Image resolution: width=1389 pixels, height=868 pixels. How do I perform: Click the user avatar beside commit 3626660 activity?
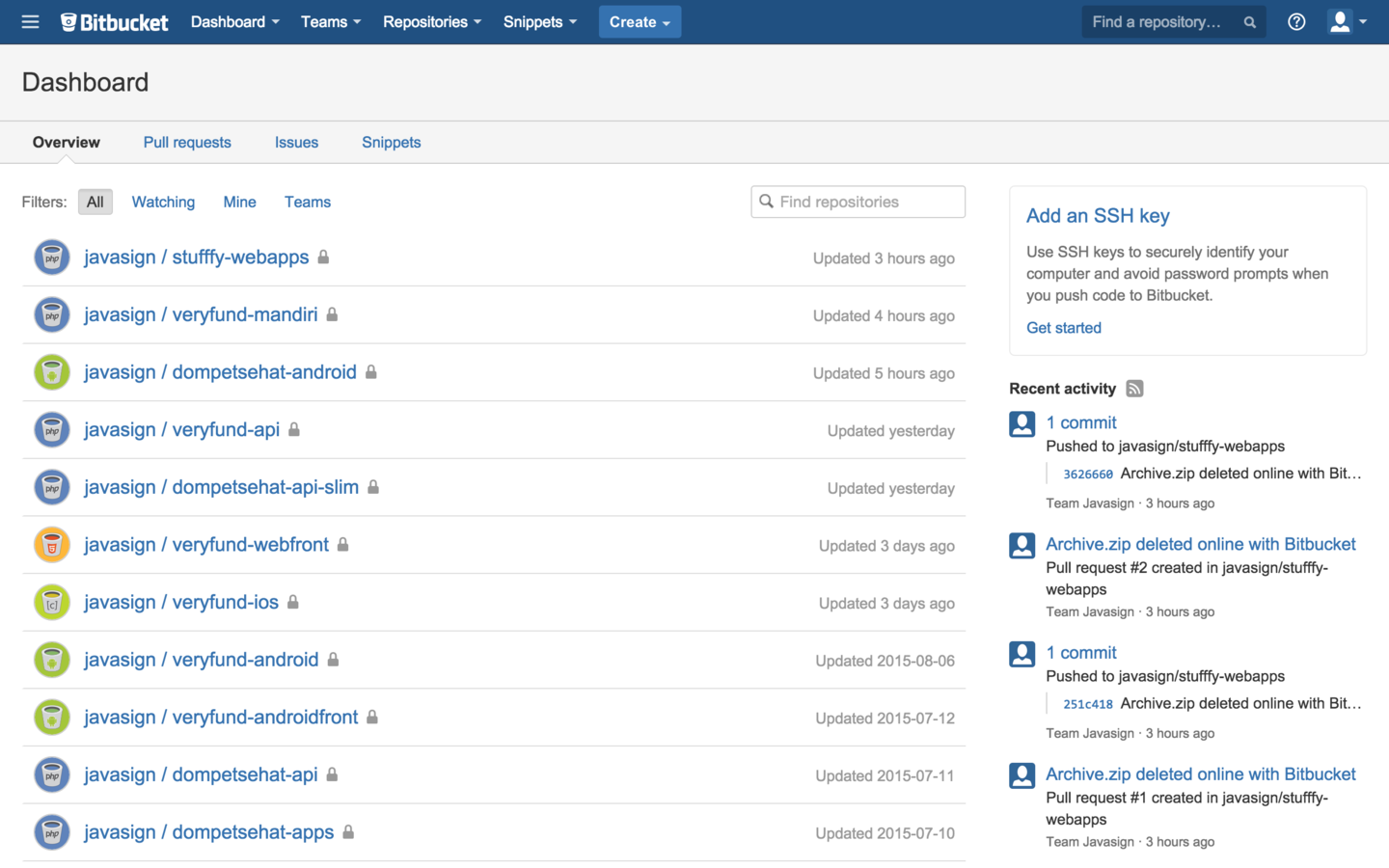[x=1022, y=424]
